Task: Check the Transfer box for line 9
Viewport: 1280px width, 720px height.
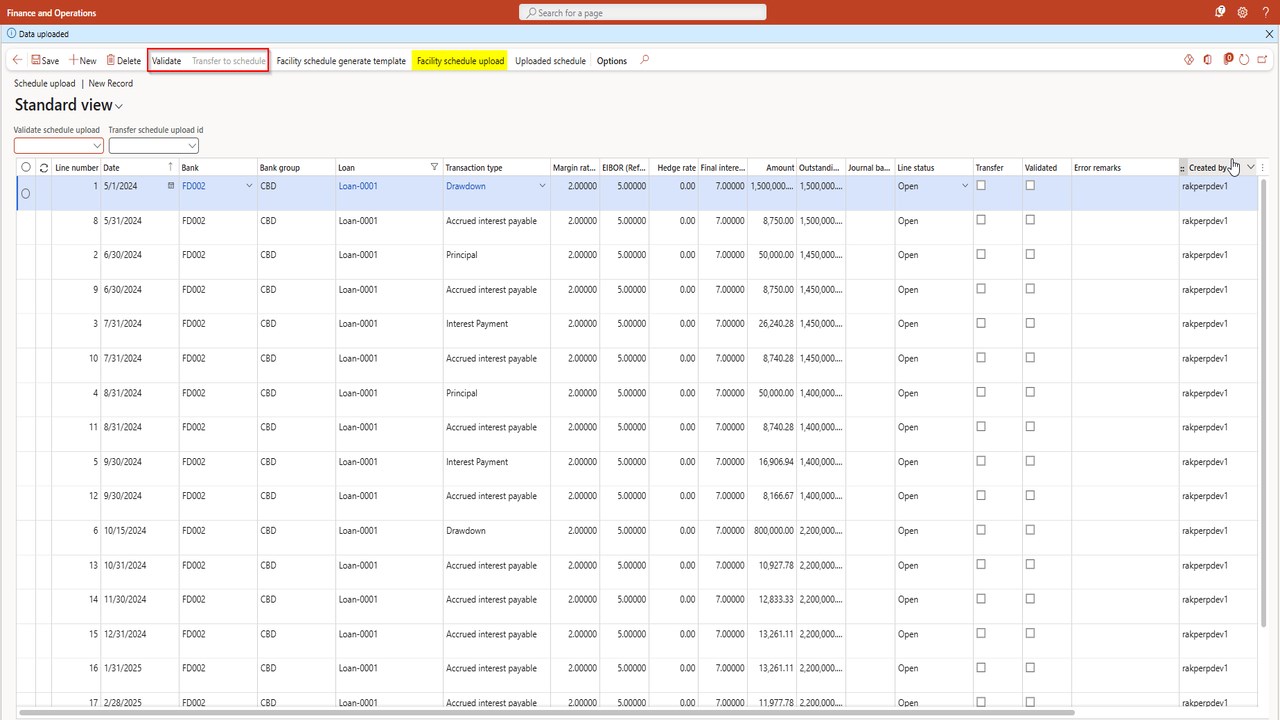Action: point(981,289)
